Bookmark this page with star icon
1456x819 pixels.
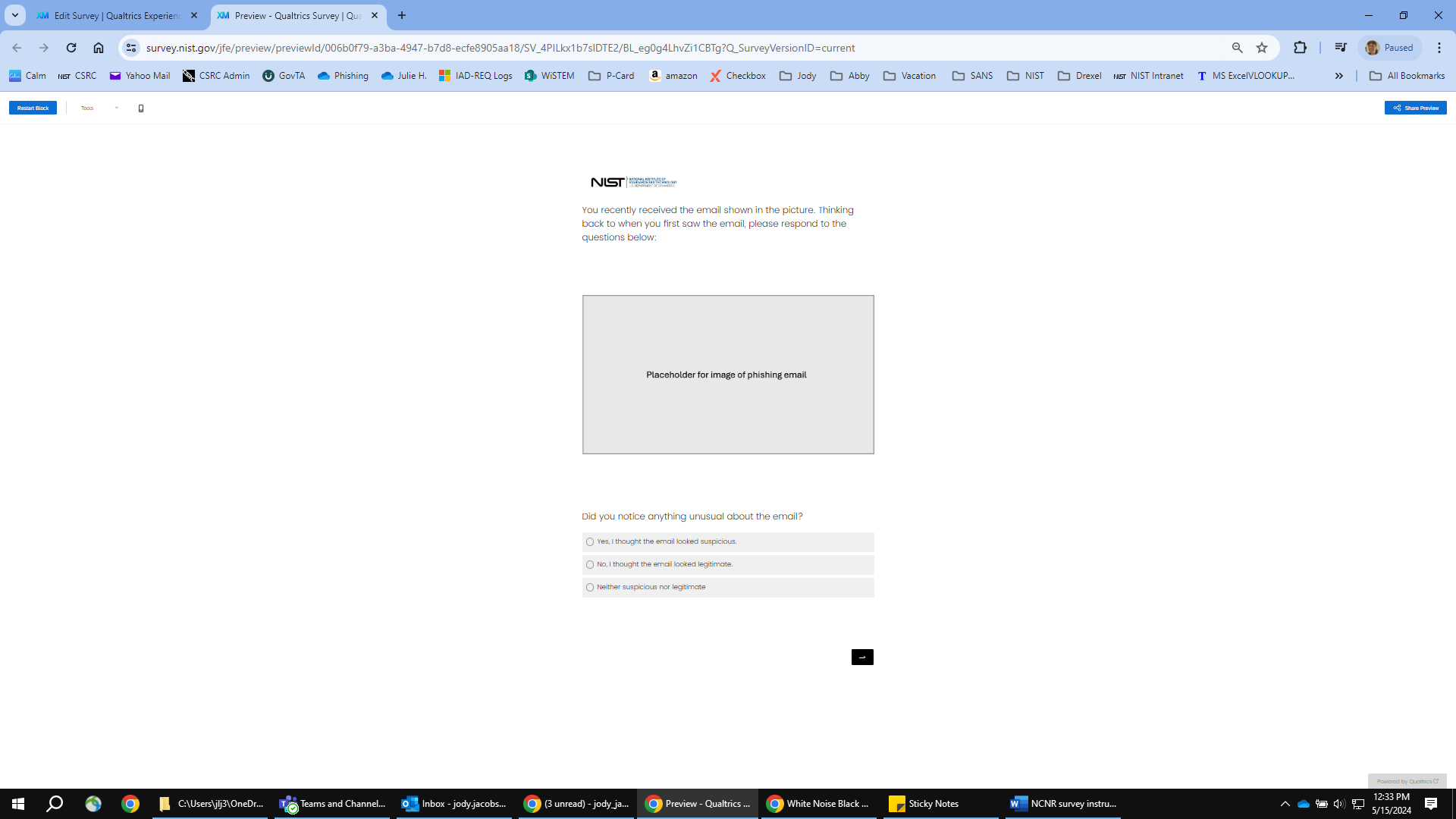pos(1262,48)
